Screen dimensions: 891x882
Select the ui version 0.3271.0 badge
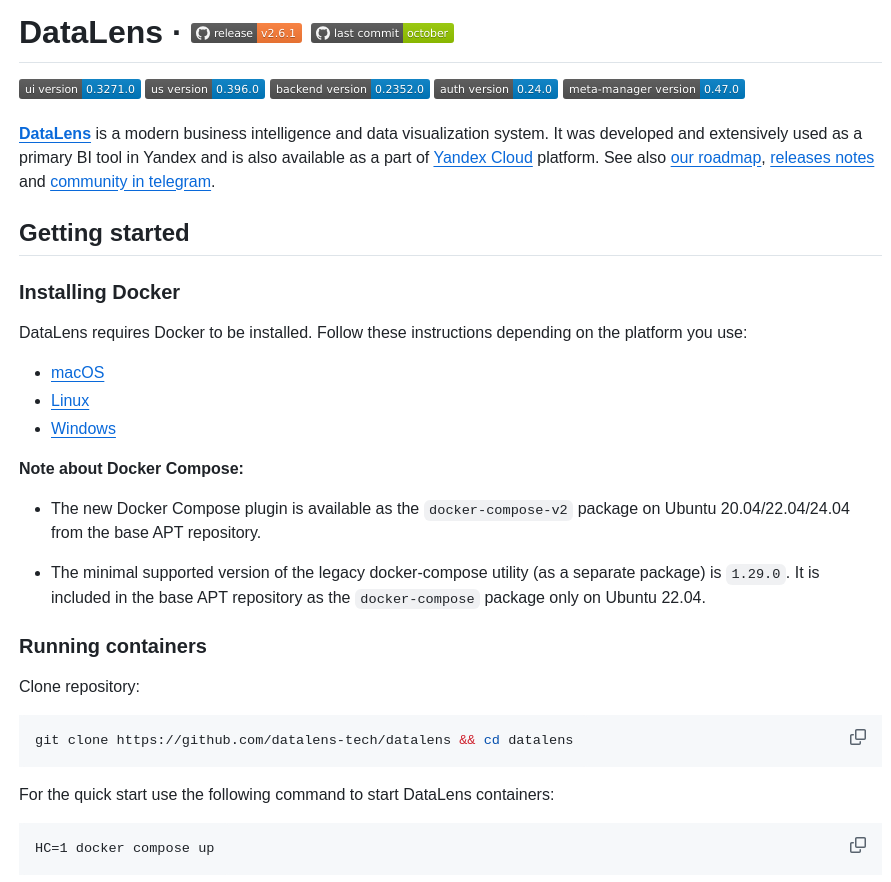pos(79,88)
